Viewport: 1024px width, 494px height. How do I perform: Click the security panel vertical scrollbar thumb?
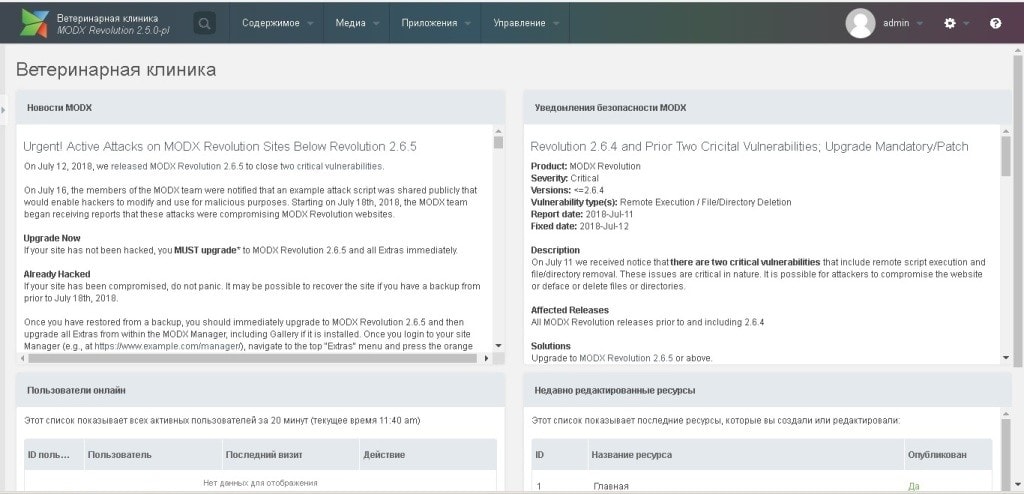pos(1006,157)
